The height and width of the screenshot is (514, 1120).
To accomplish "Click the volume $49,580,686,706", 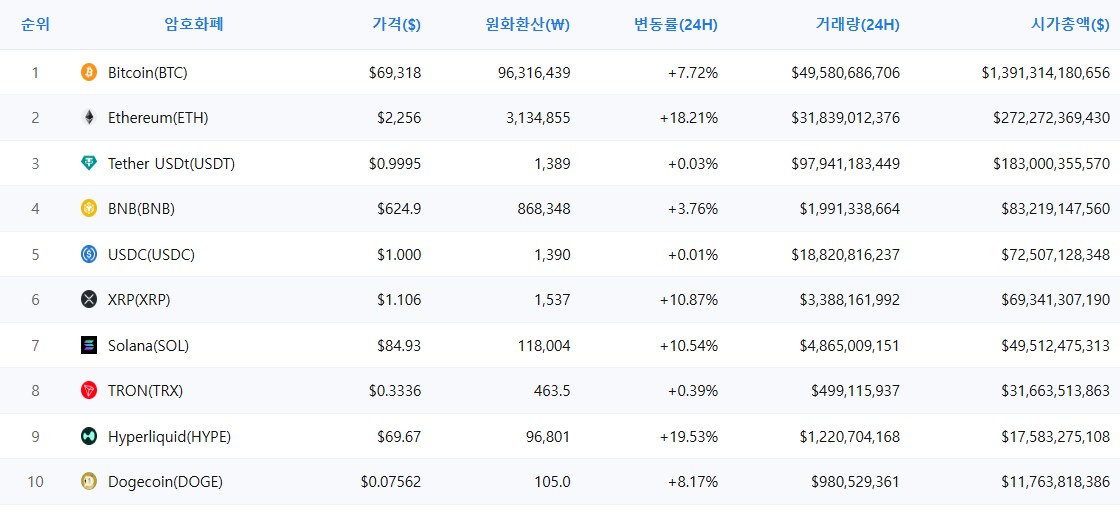I will [x=846, y=72].
